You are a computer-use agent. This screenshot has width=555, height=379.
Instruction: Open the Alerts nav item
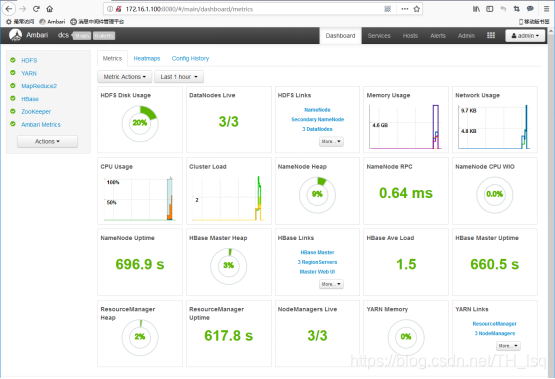[x=438, y=36]
